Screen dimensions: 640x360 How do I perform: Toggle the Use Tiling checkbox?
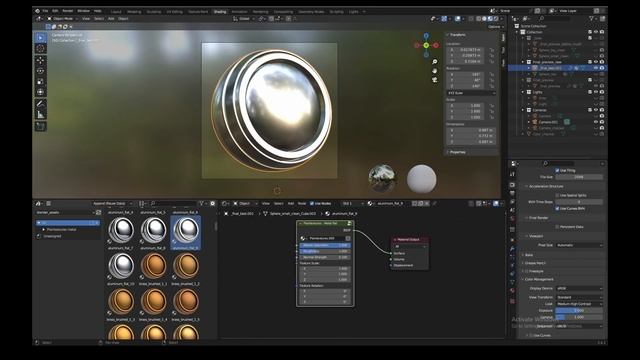pyautogui.click(x=557, y=170)
